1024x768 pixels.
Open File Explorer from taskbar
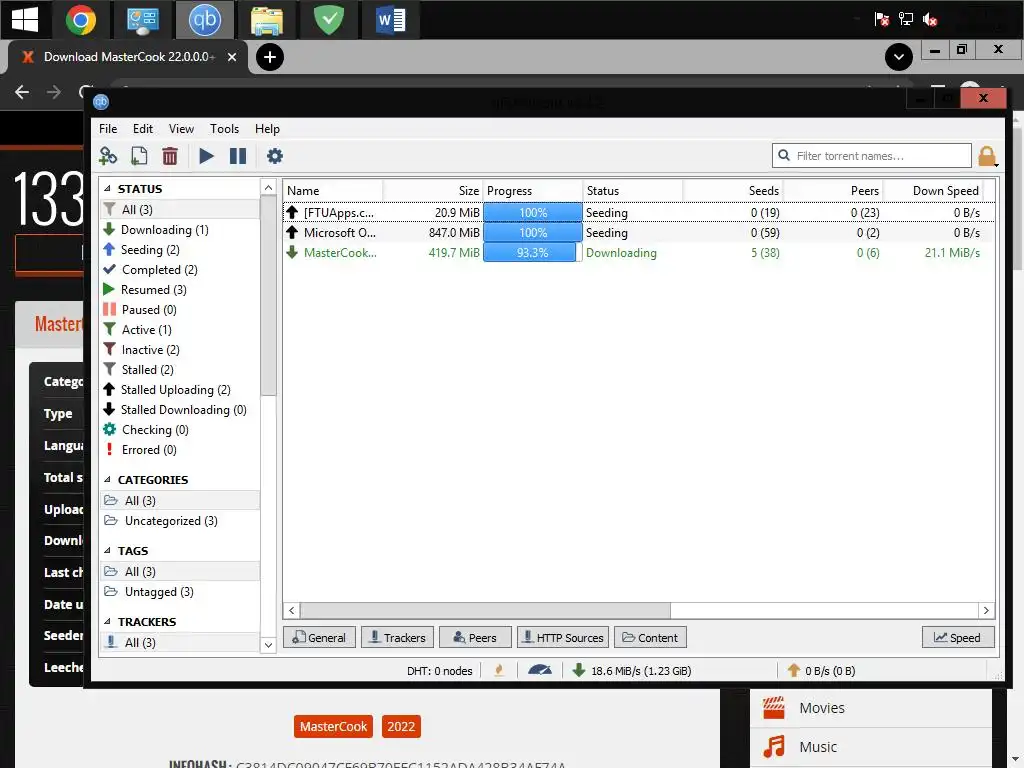click(x=266, y=20)
